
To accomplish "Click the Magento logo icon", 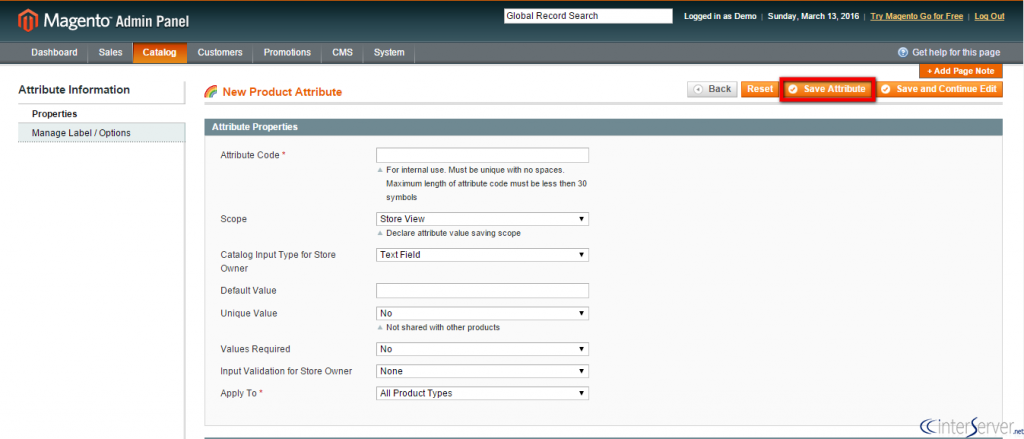I will [28, 22].
